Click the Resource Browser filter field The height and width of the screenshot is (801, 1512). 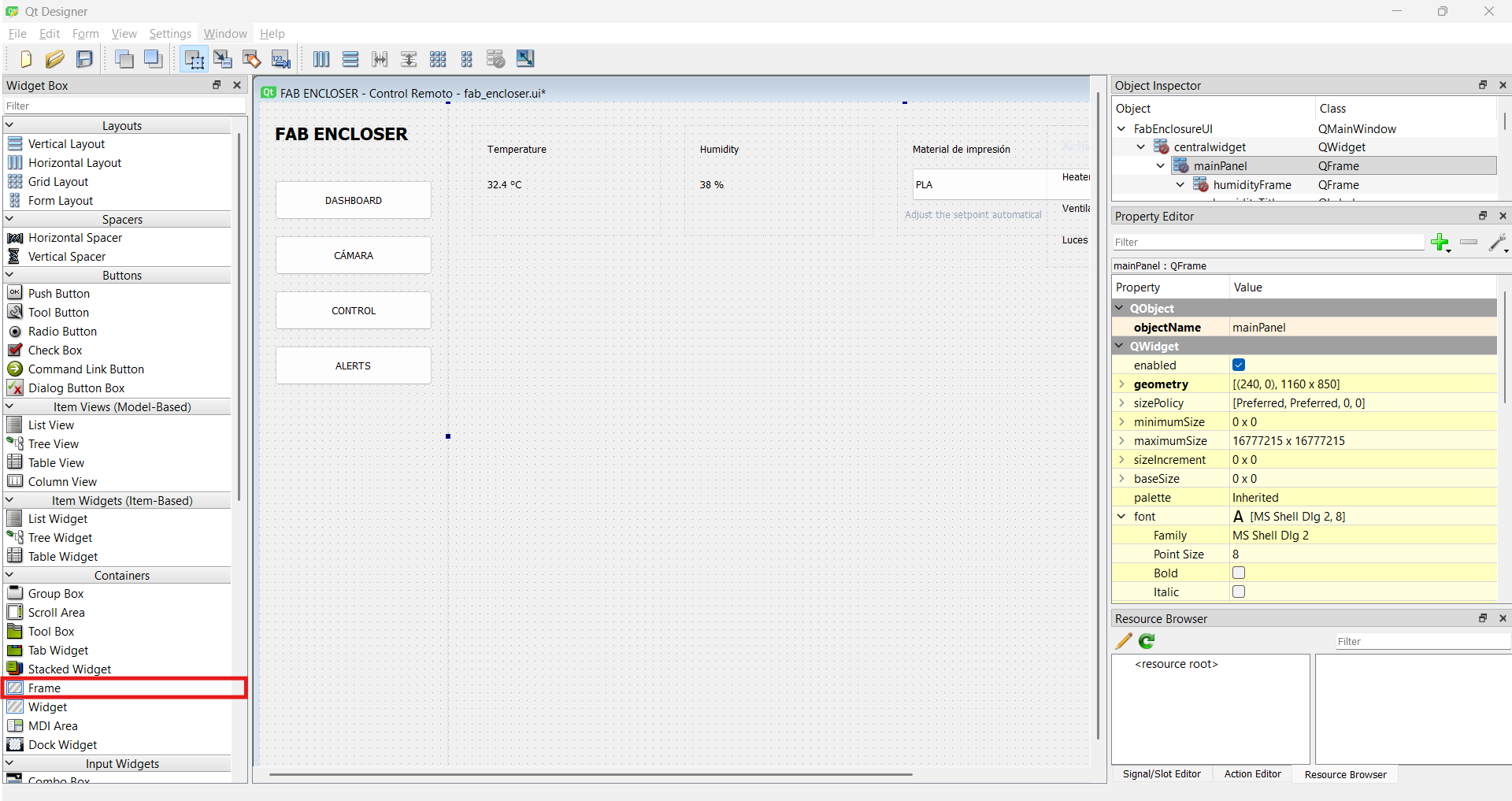click(x=1423, y=641)
